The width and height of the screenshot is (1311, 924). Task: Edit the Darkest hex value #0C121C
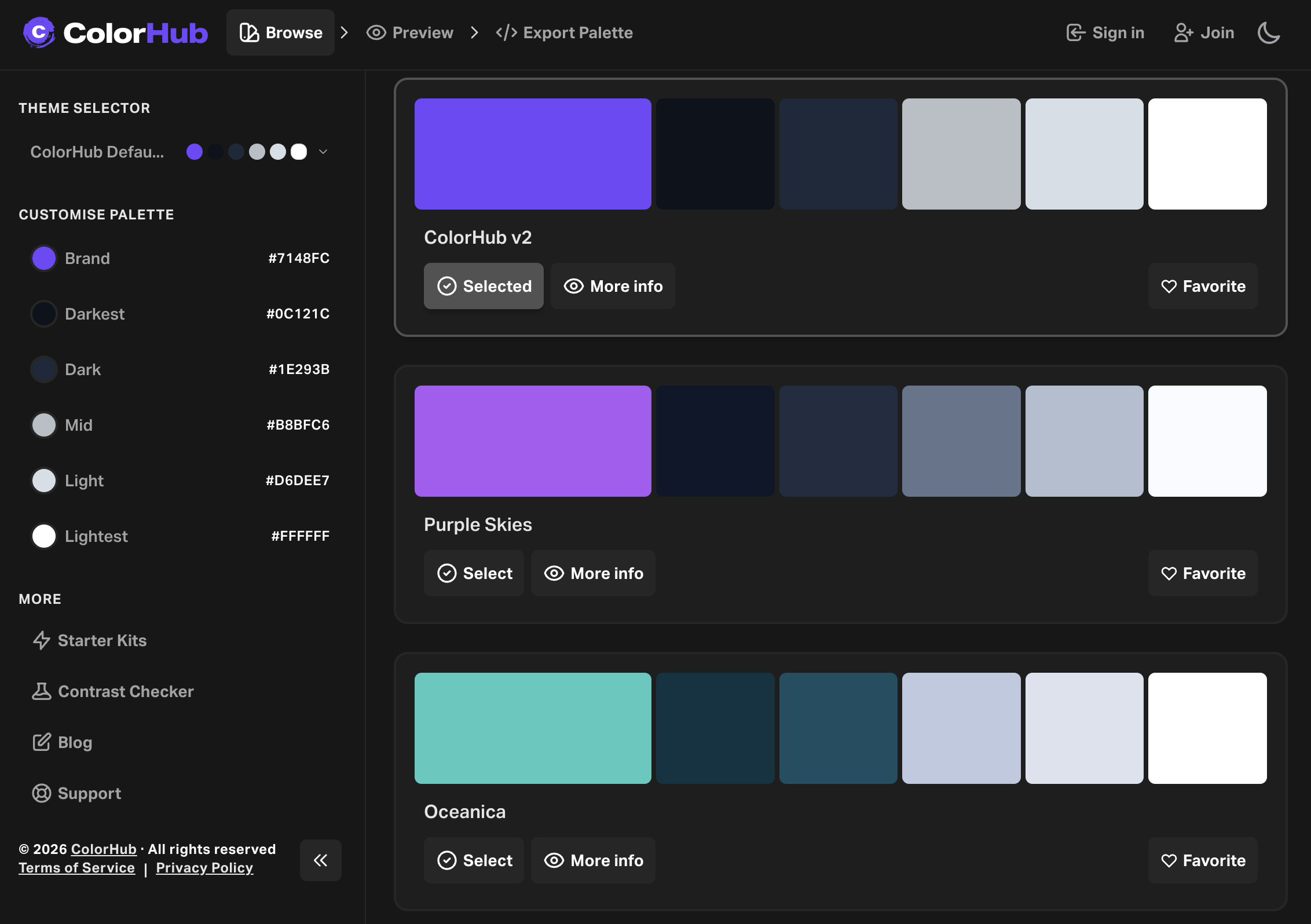(298, 314)
